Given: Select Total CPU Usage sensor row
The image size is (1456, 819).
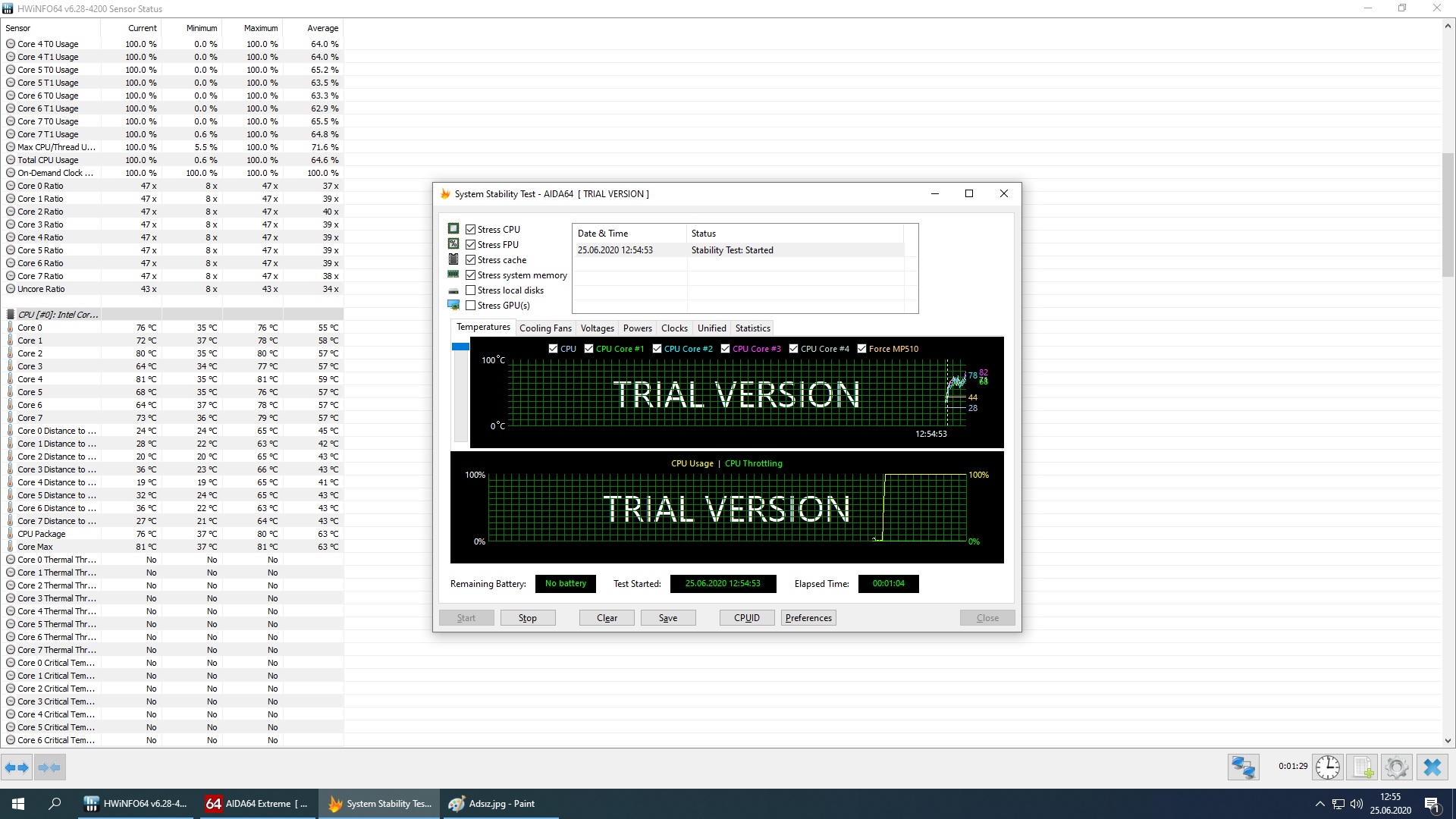Looking at the screenshot, I should click(173, 160).
